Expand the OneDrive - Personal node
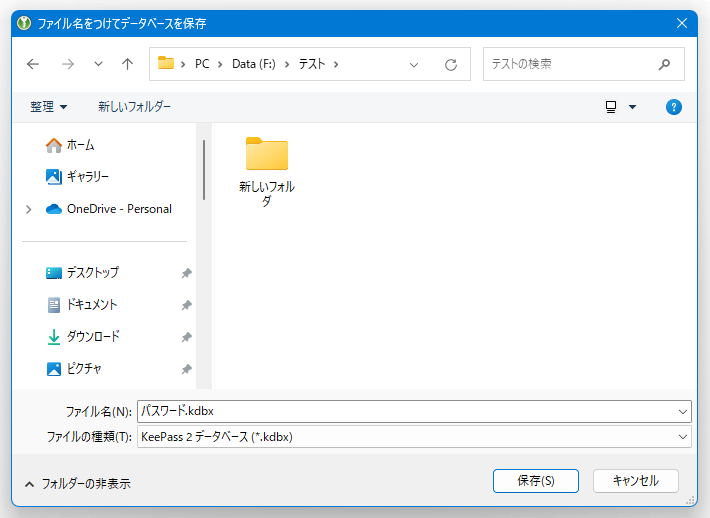The image size is (710, 518). point(29,209)
